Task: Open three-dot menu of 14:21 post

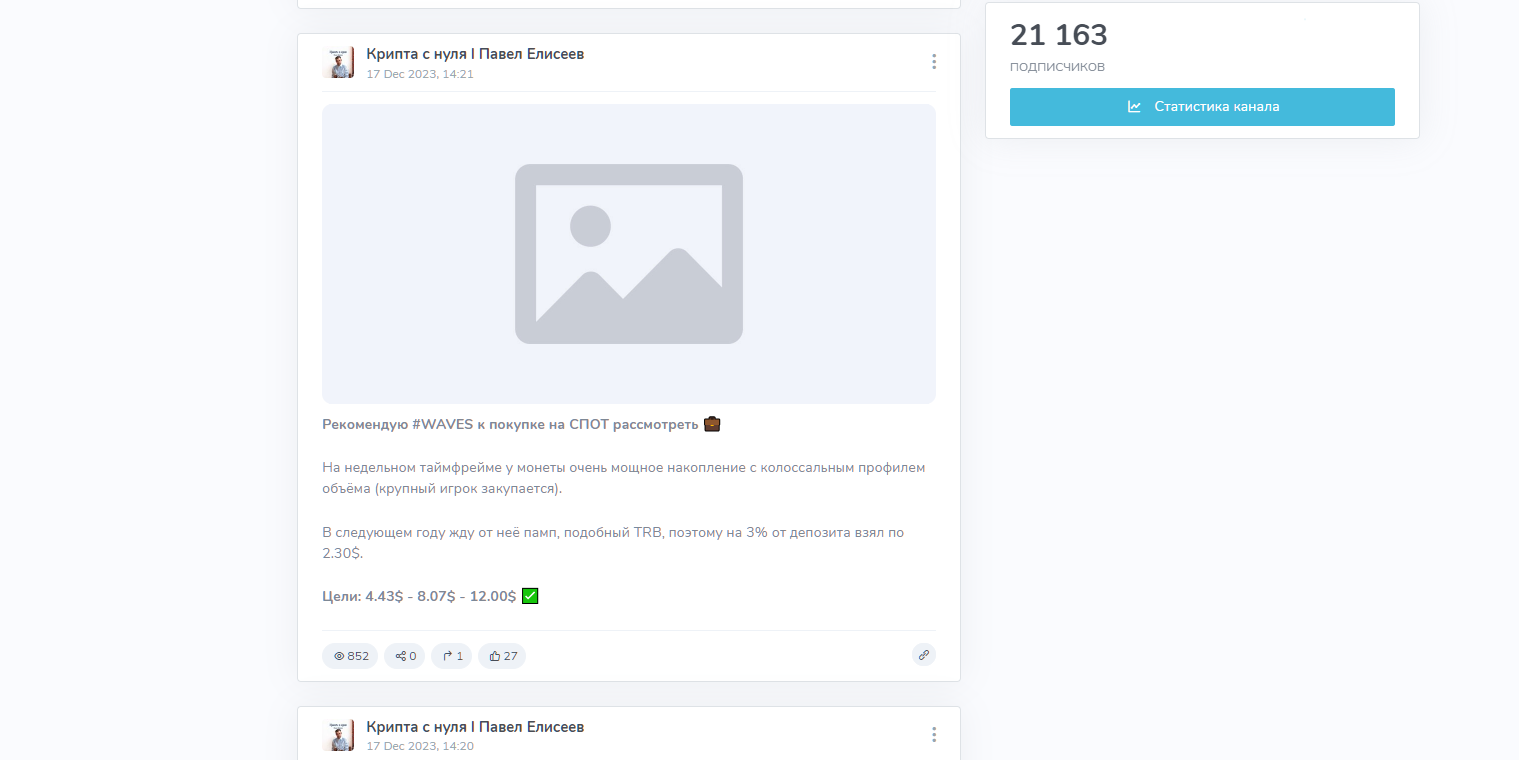Action: coord(934,62)
